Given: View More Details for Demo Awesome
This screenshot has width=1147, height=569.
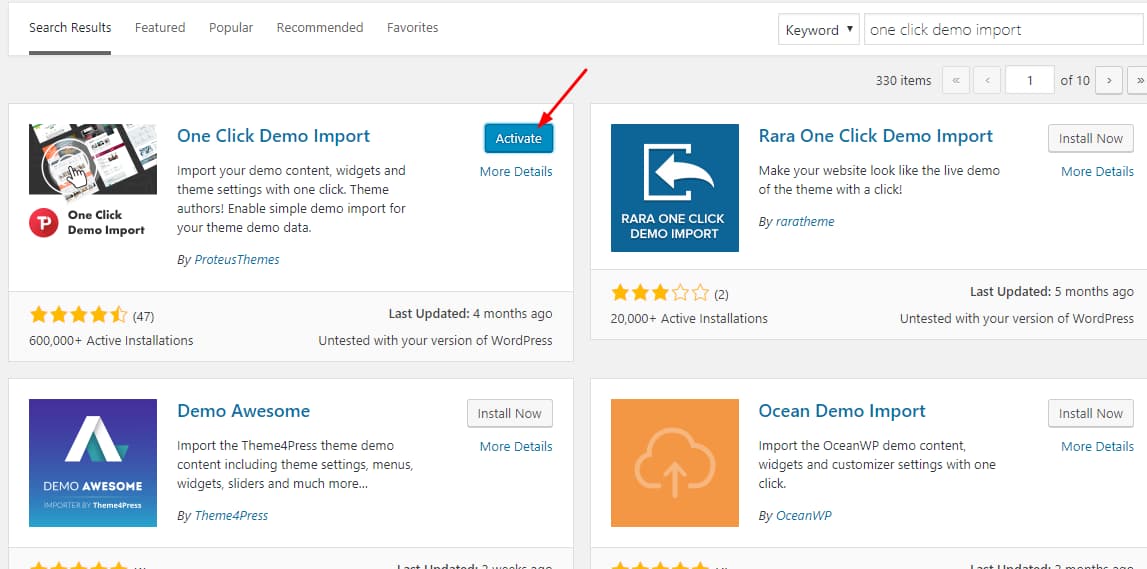Looking at the screenshot, I should 516,446.
